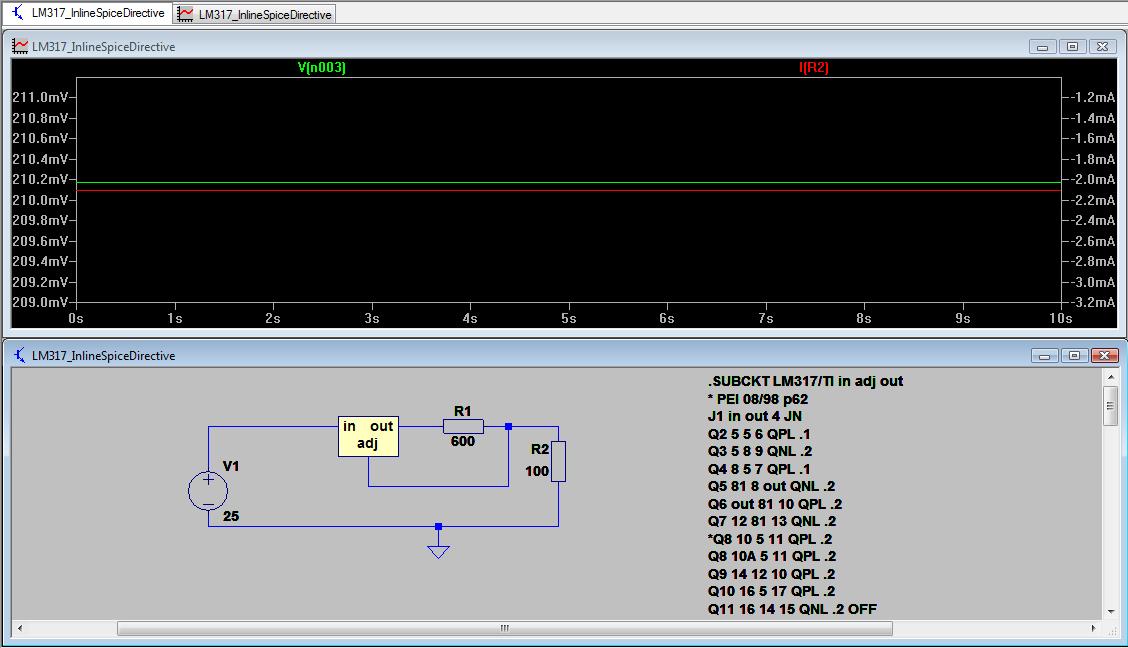Image resolution: width=1128 pixels, height=648 pixels.
Task: Click the I(R2) trace label
Action: [814, 68]
